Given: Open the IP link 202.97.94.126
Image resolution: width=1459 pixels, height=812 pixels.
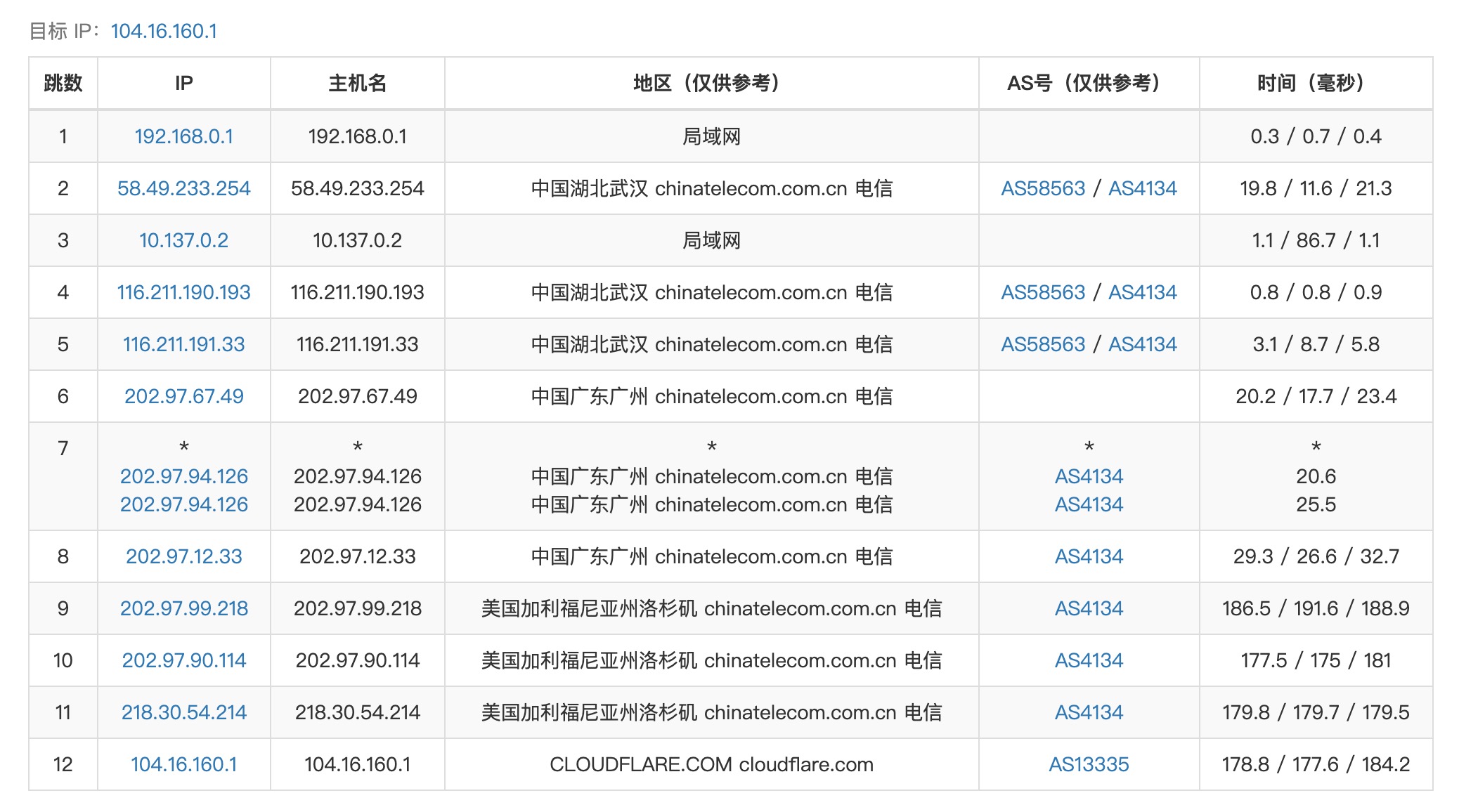Looking at the screenshot, I should pos(183,477).
